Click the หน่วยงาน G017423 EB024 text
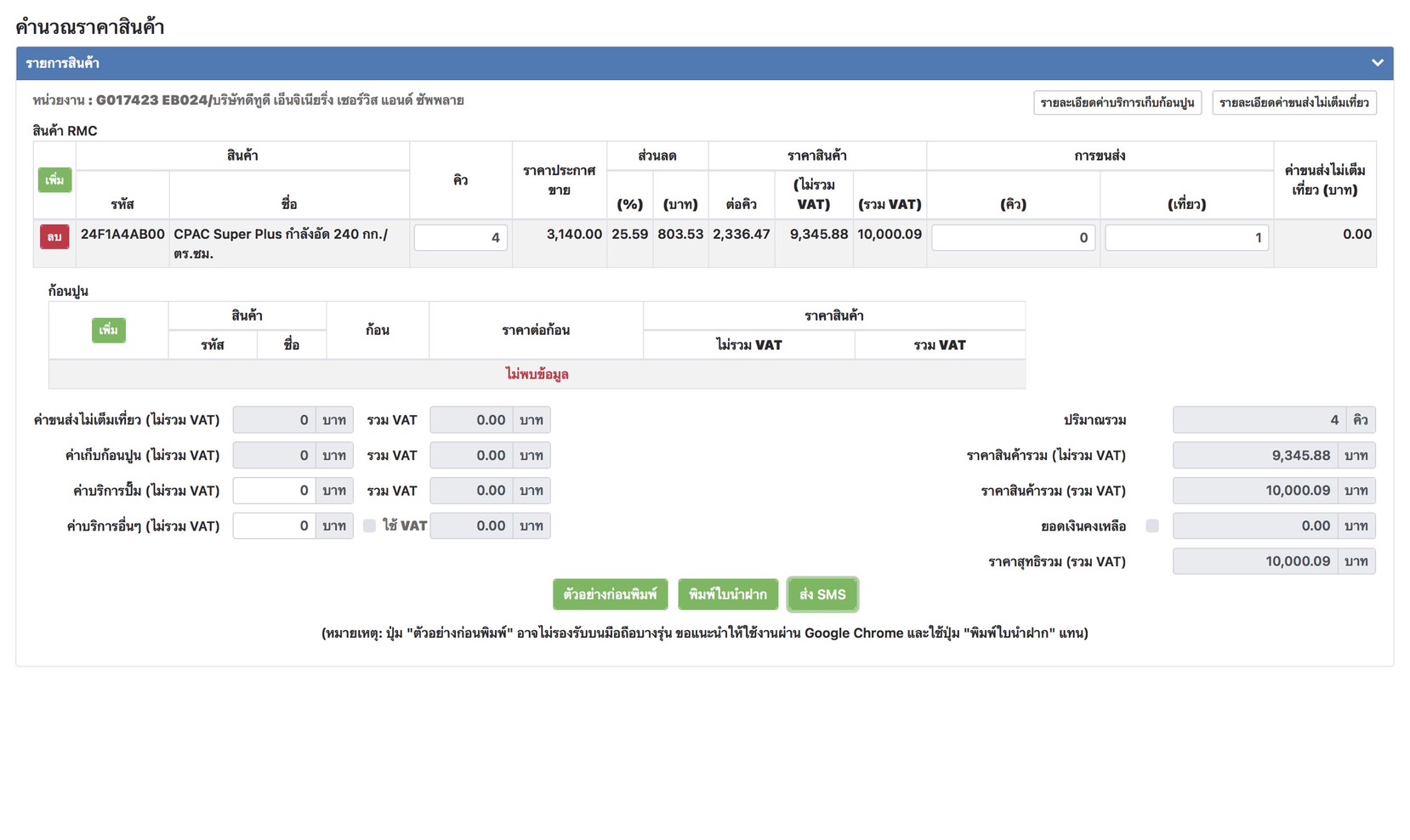The image size is (1410, 840). [248, 100]
